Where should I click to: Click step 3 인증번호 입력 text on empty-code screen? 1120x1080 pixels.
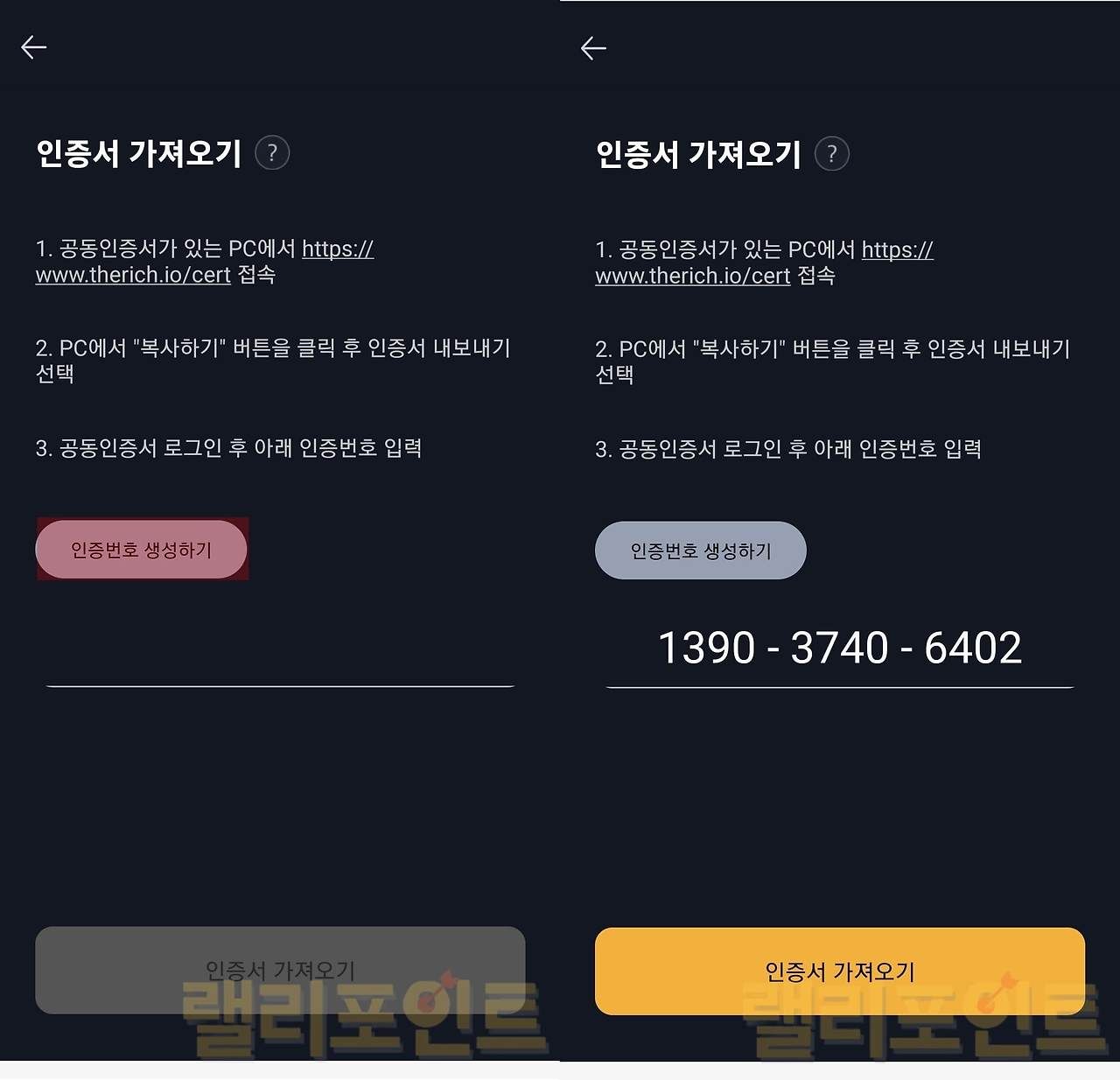(x=228, y=448)
